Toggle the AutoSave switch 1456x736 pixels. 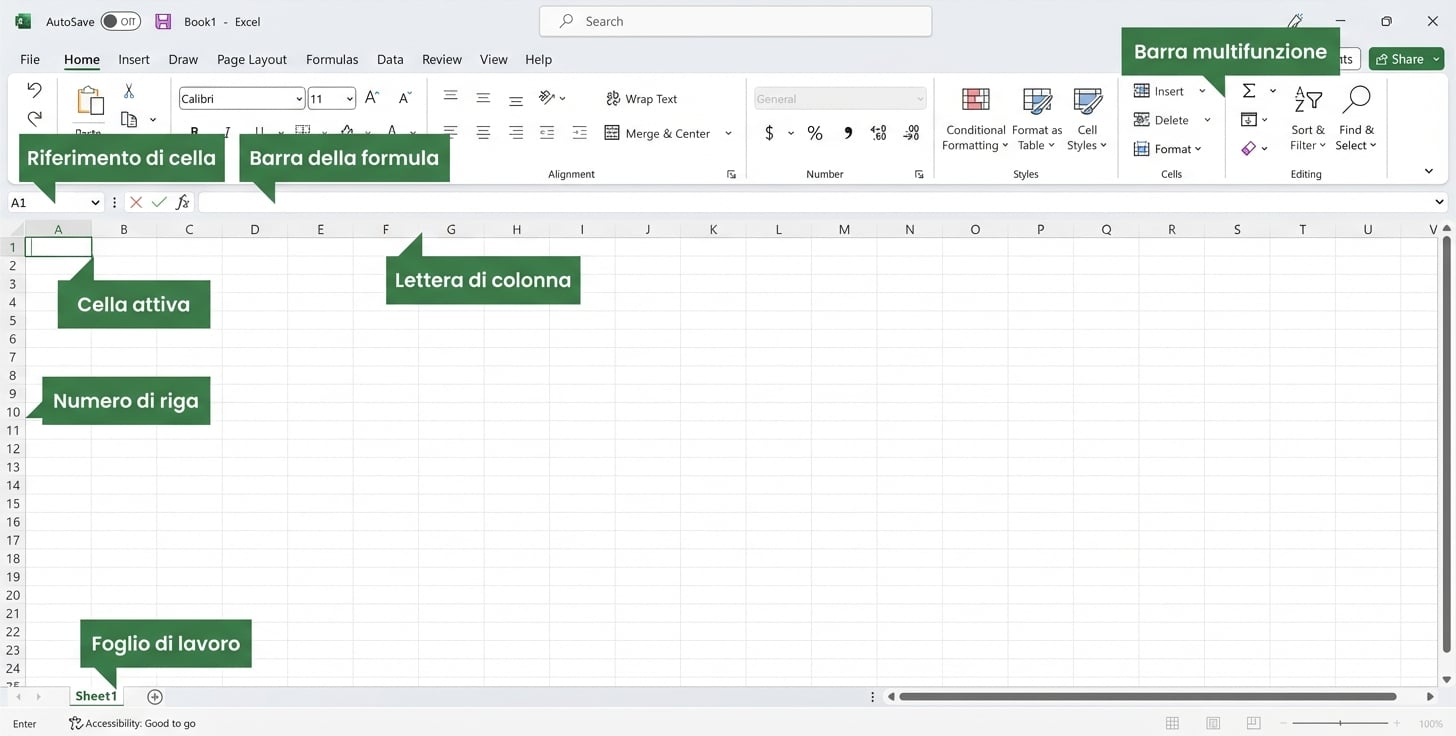pos(121,21)
